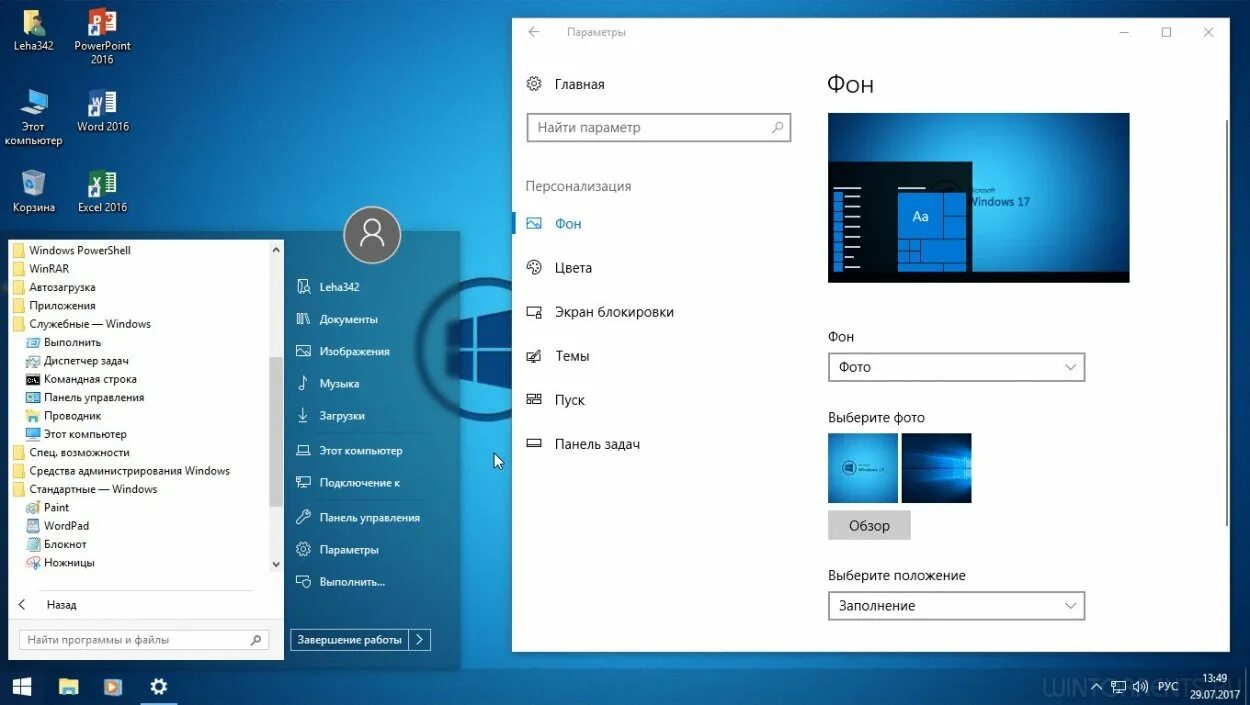The width and height of the screenshot is (1250, 705).
Task: Click the РУС language indicator in tray
Action: (1168, 687)
